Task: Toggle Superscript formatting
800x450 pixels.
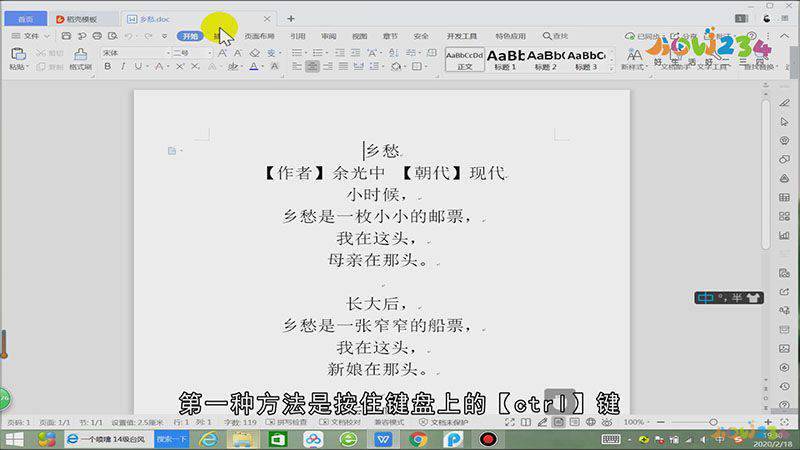Action: 180,66
